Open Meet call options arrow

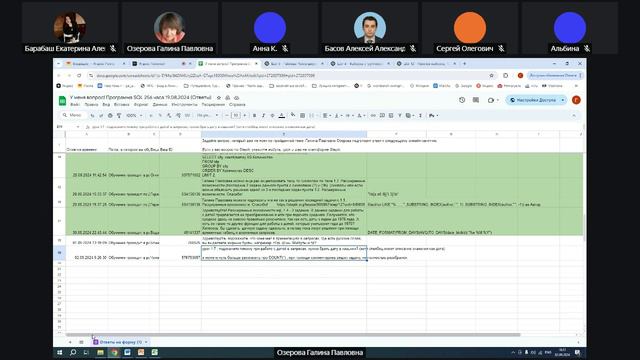(498, 100)
